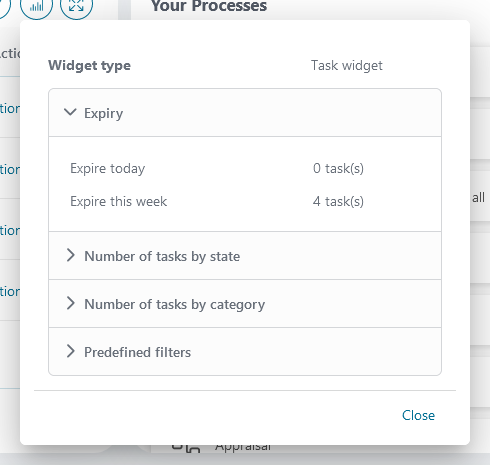
Task: Click the Your Processes heading
Action: [x=209, y=6]
